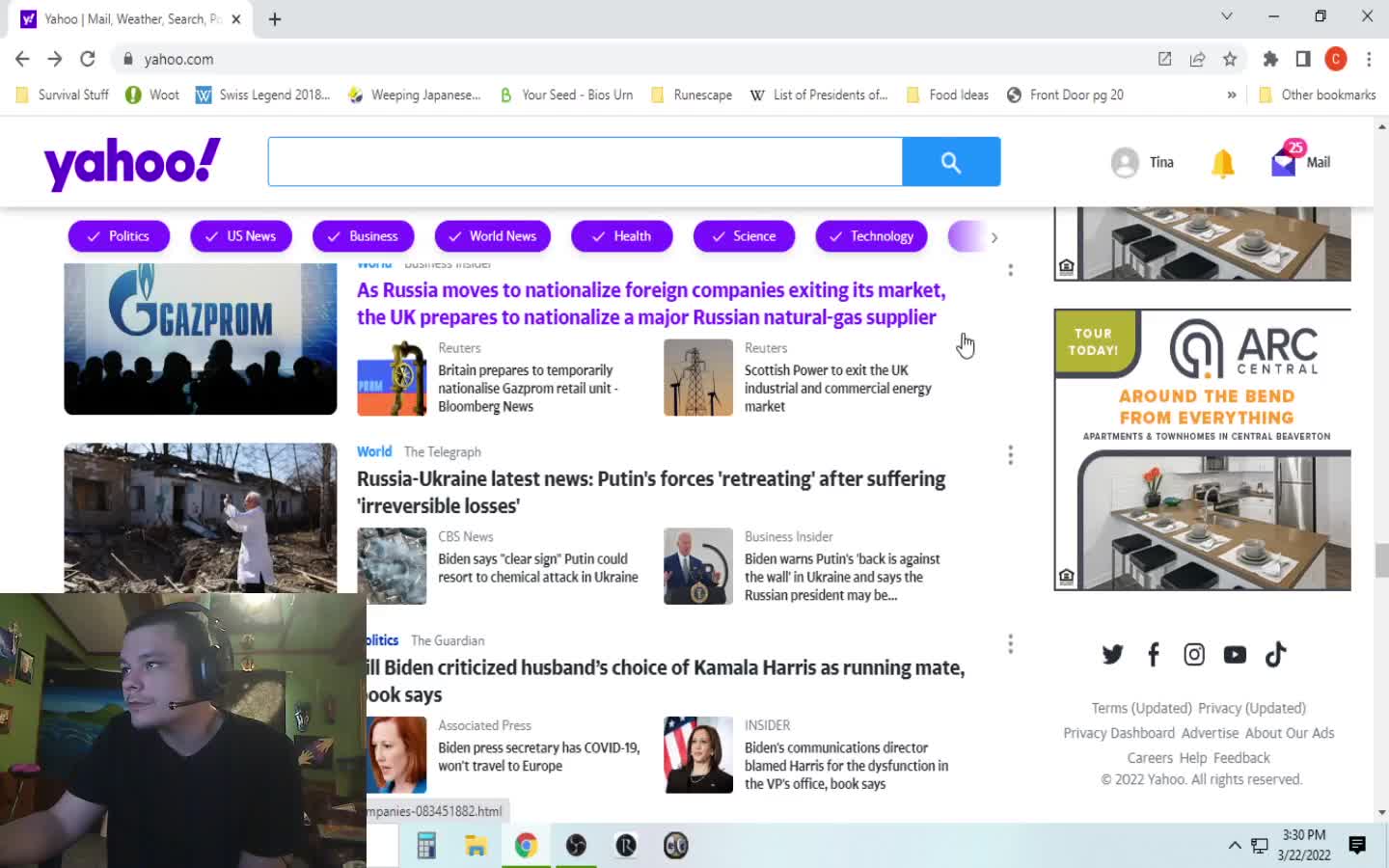Go forward in browser history
The image size is (1389, 868).
click(x=55, y=59)
